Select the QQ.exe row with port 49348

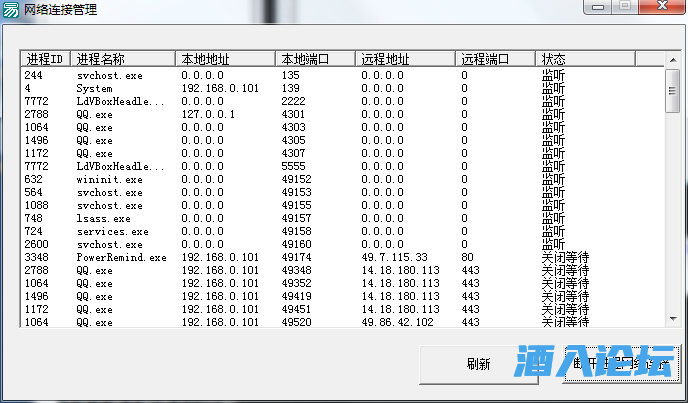click(342, 270)
